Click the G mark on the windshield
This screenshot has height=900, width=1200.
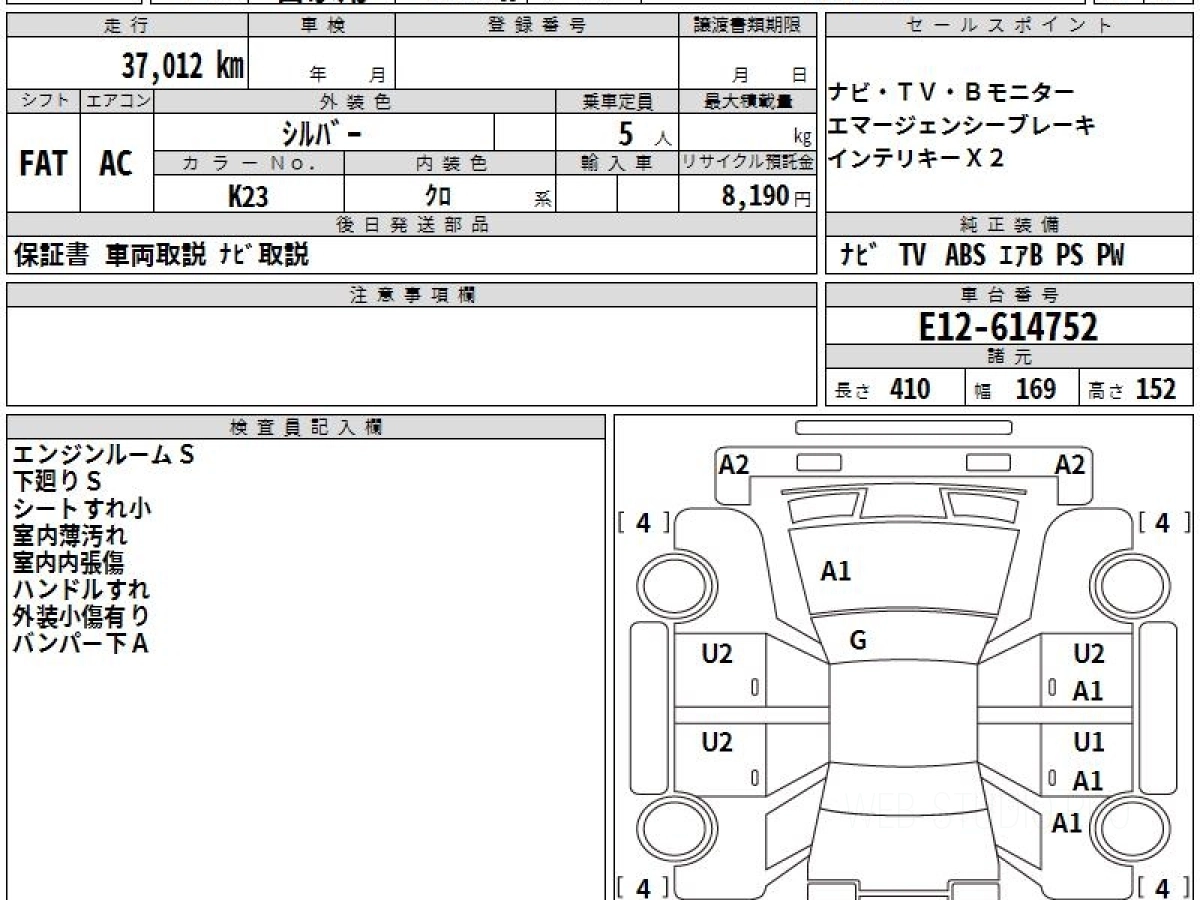click(x=857, y=641)
